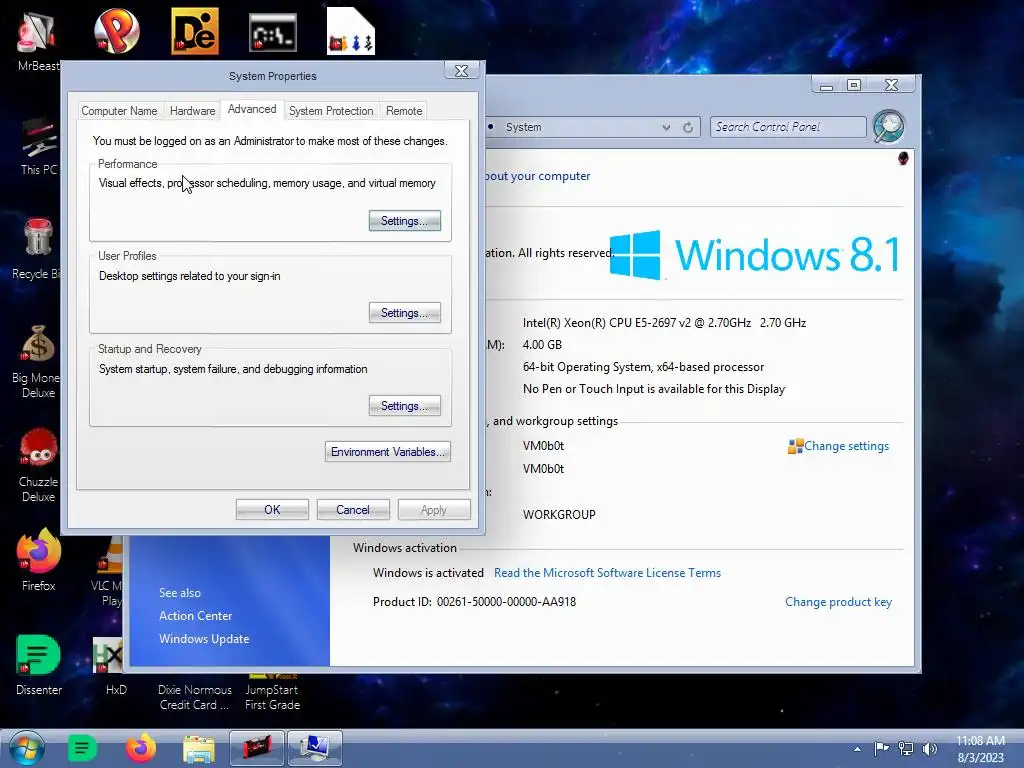The image size is (1024, 768).
Task: Click the magnifier search icon in System window
Action: pyautogui.click(x=889, y=126)
